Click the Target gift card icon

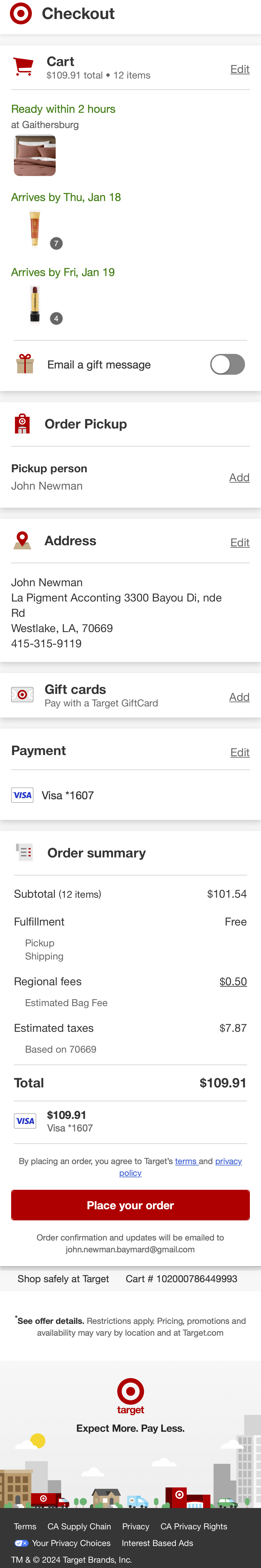coord(22,695)
